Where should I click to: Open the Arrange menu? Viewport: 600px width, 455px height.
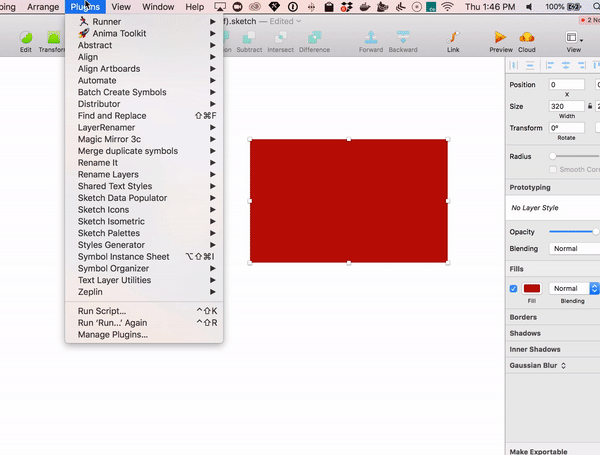coord(43,7)
